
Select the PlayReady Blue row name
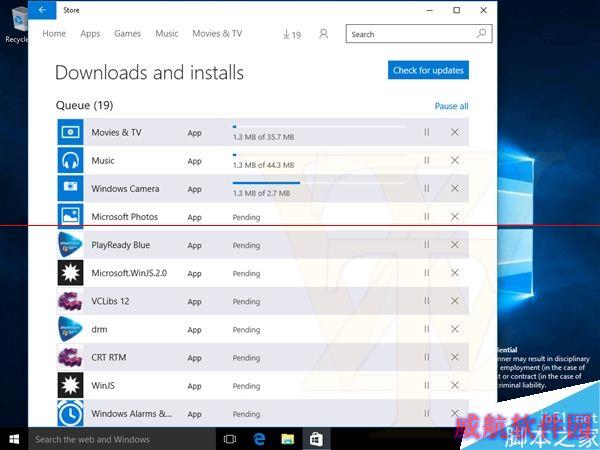121,245
